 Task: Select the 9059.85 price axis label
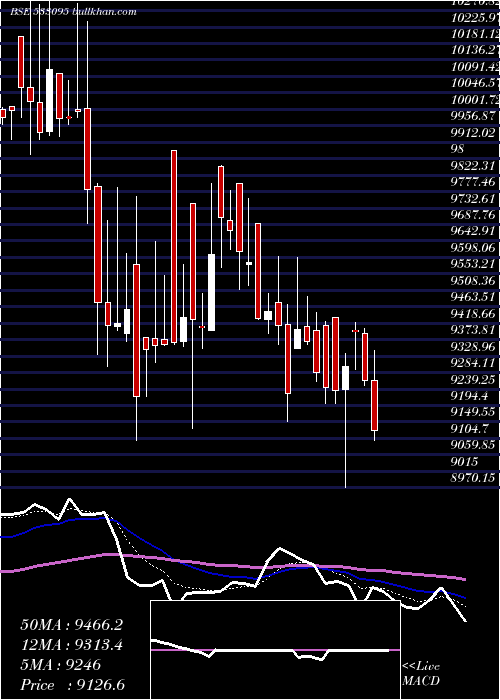474,446
